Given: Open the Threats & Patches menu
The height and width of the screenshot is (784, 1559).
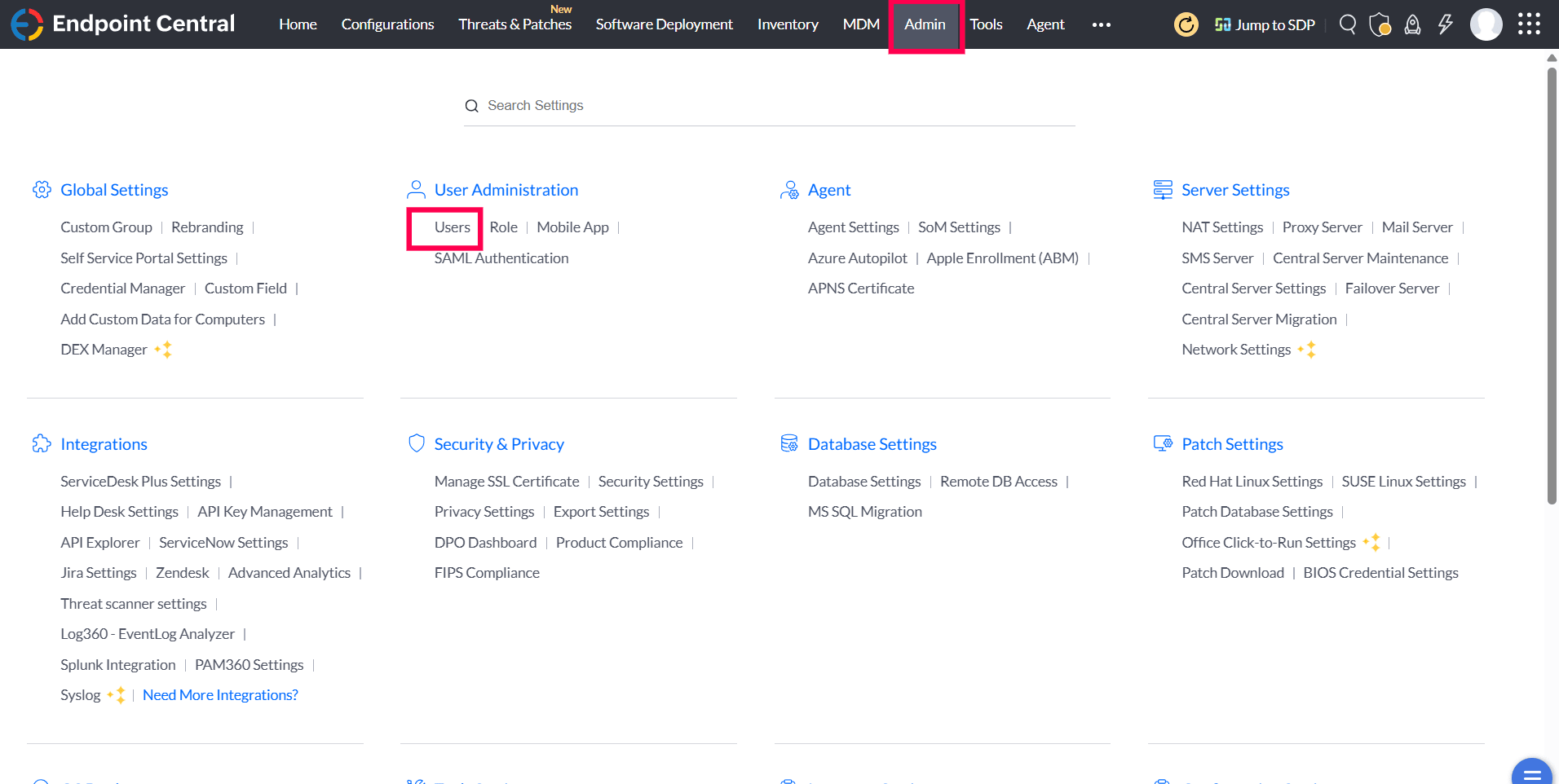Looking at the screenshot, I should (514, 24).
